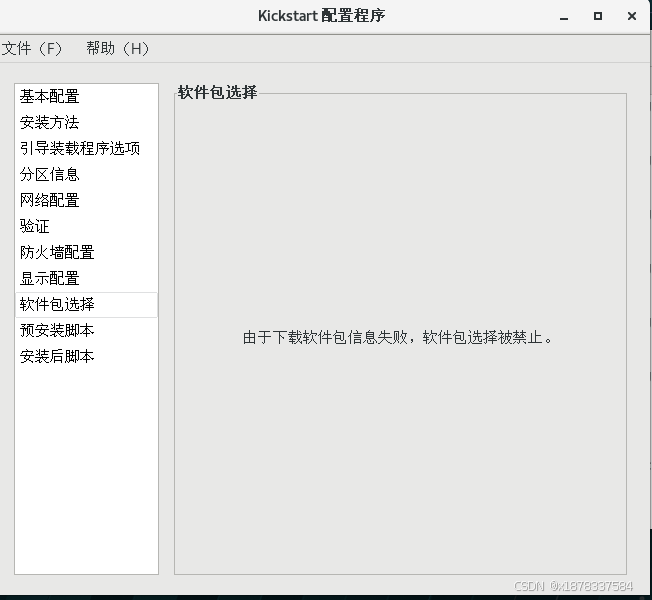Screen dimensions: 652x600
Task: Maximize the Kickstart window
Action: tap(598, 16)
